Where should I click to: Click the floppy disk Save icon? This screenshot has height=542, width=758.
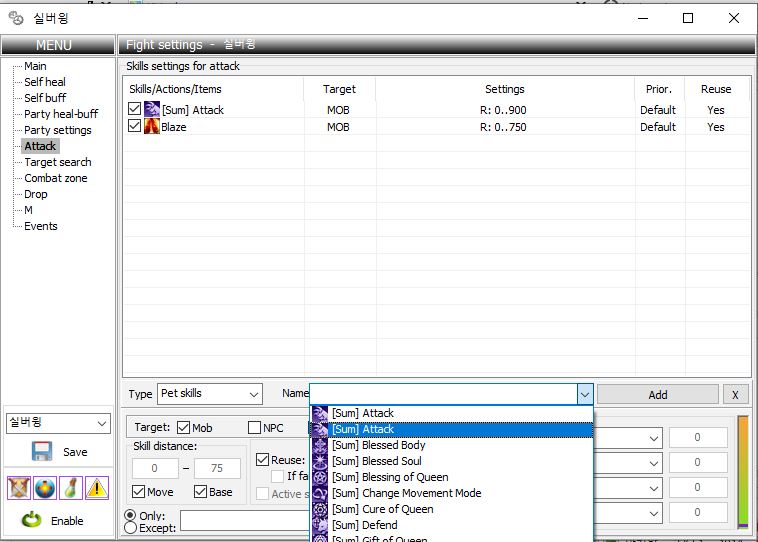(x=41, y=452)
